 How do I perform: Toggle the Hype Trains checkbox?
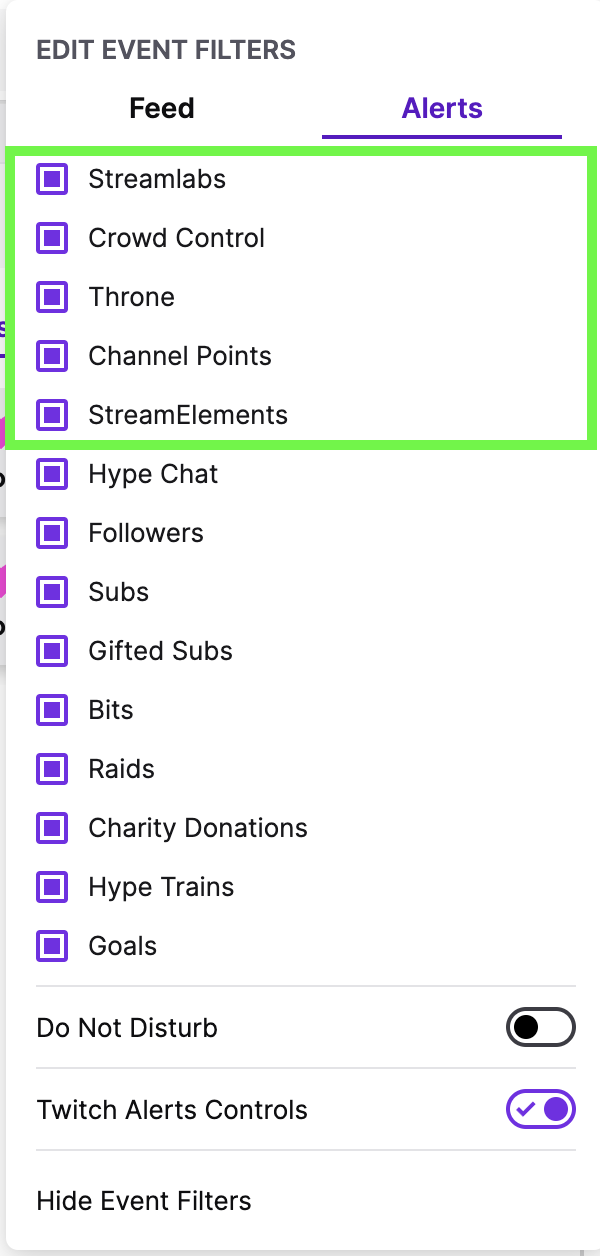[x=51, y=887]
